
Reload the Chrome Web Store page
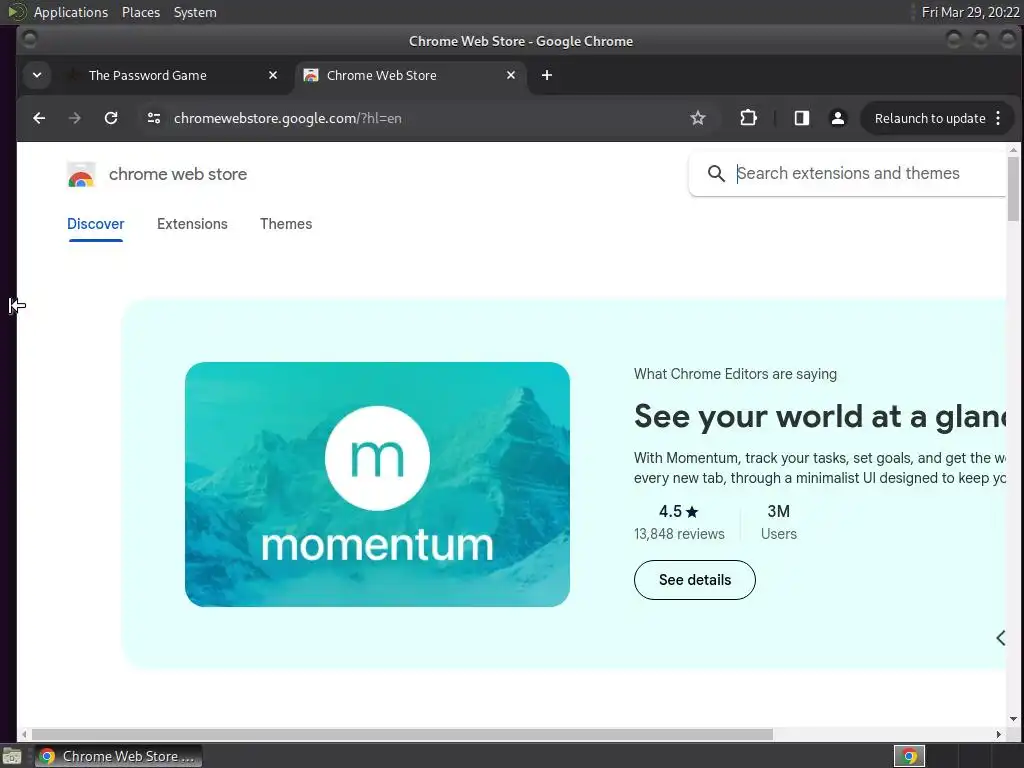[111, 118]
